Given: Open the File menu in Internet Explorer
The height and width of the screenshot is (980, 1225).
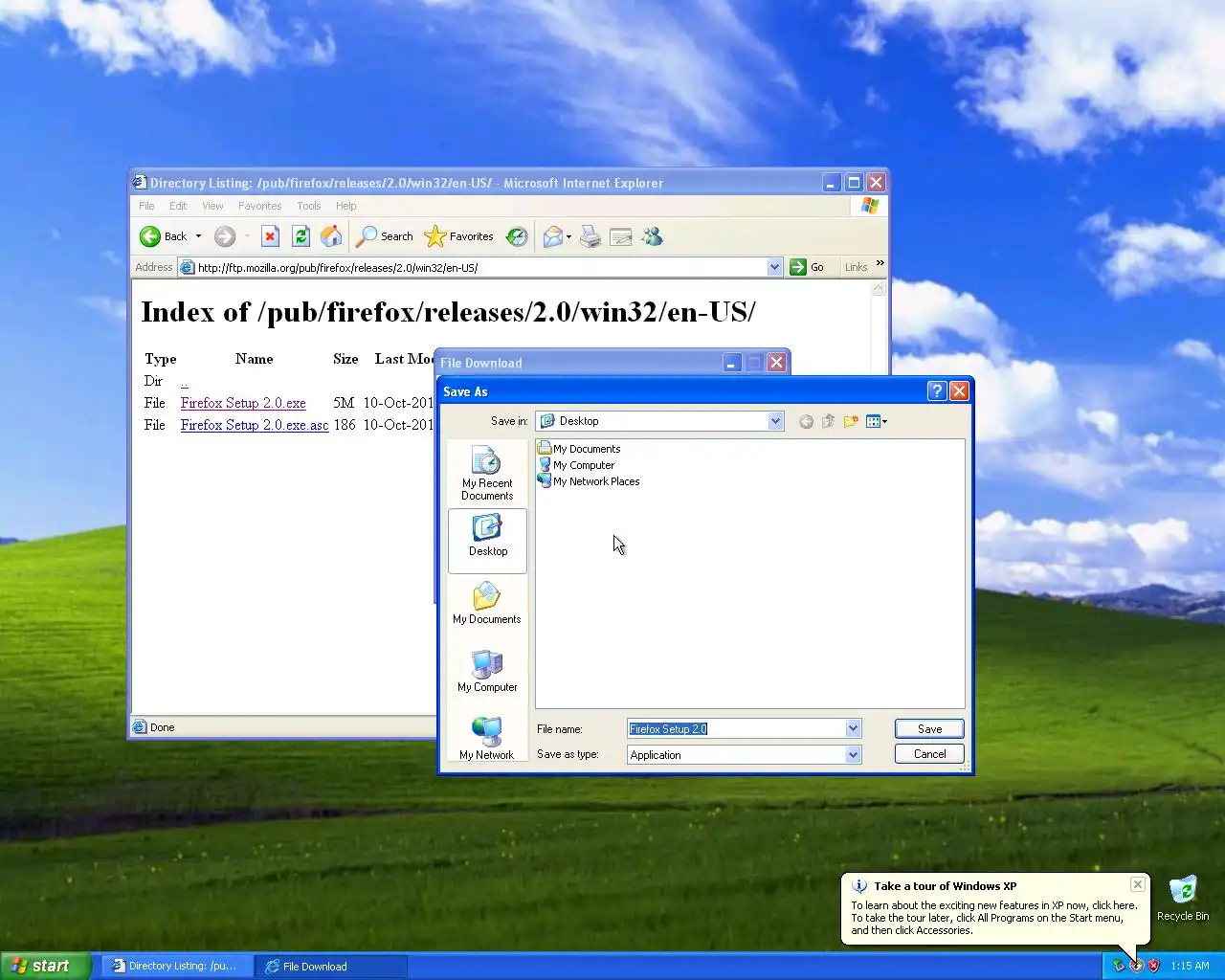Looking at the screenshot, I should click(146, 206).
